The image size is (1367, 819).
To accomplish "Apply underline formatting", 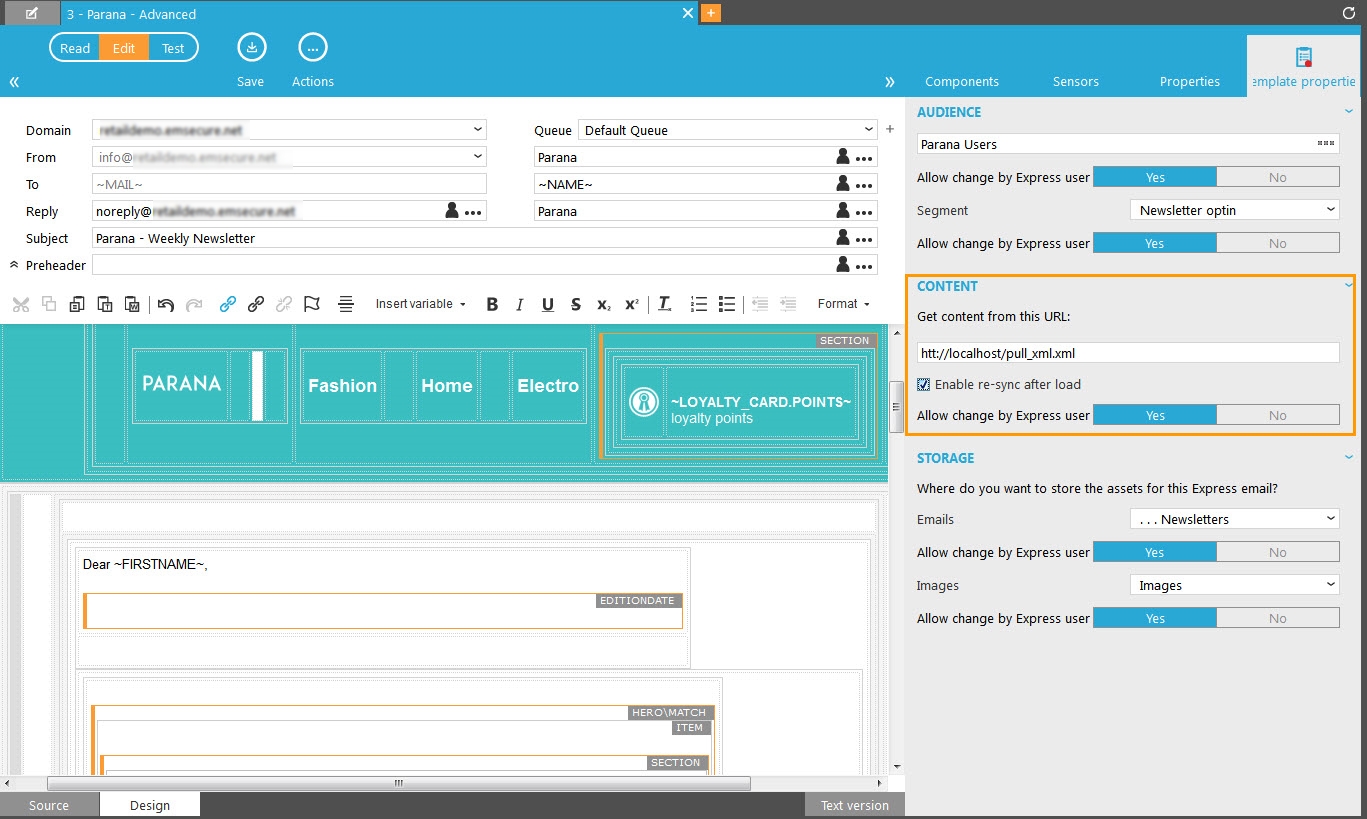I will pos(547,304).
